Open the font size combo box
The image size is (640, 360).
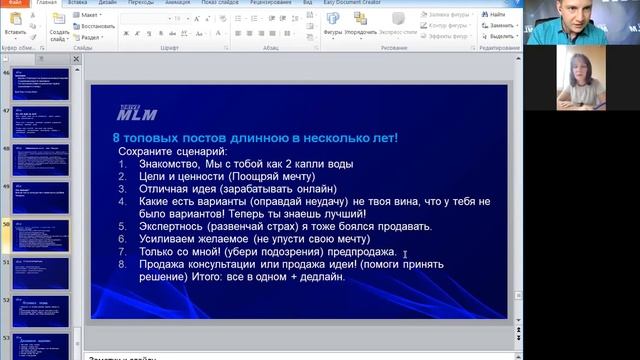[x=181, y=19]
